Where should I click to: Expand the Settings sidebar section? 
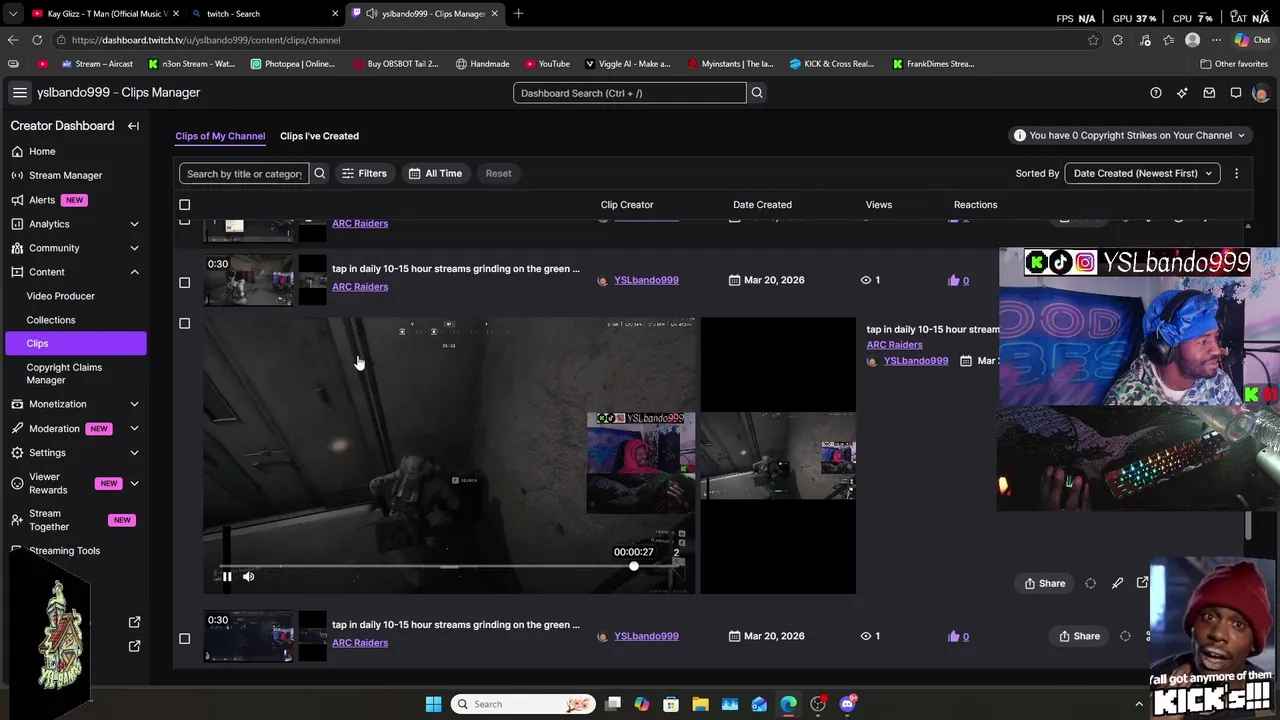[134, 453]
